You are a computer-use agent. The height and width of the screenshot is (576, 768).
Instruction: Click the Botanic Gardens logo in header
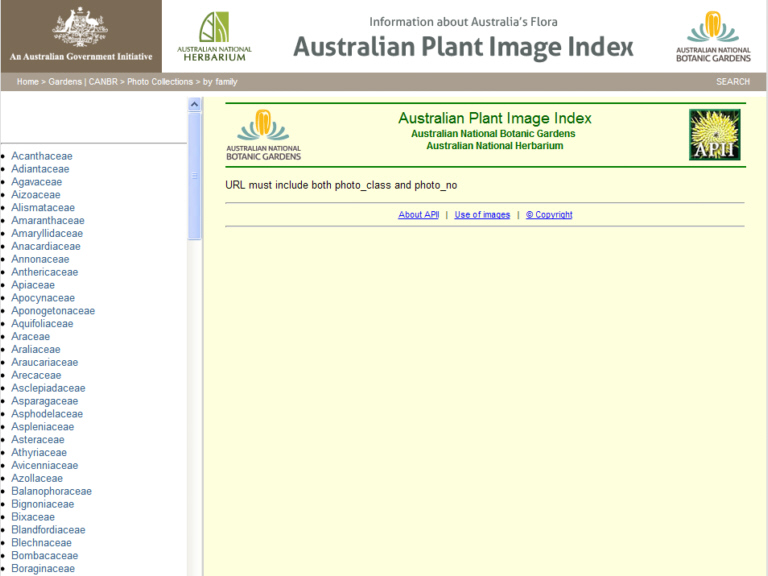tap(713, 37)
